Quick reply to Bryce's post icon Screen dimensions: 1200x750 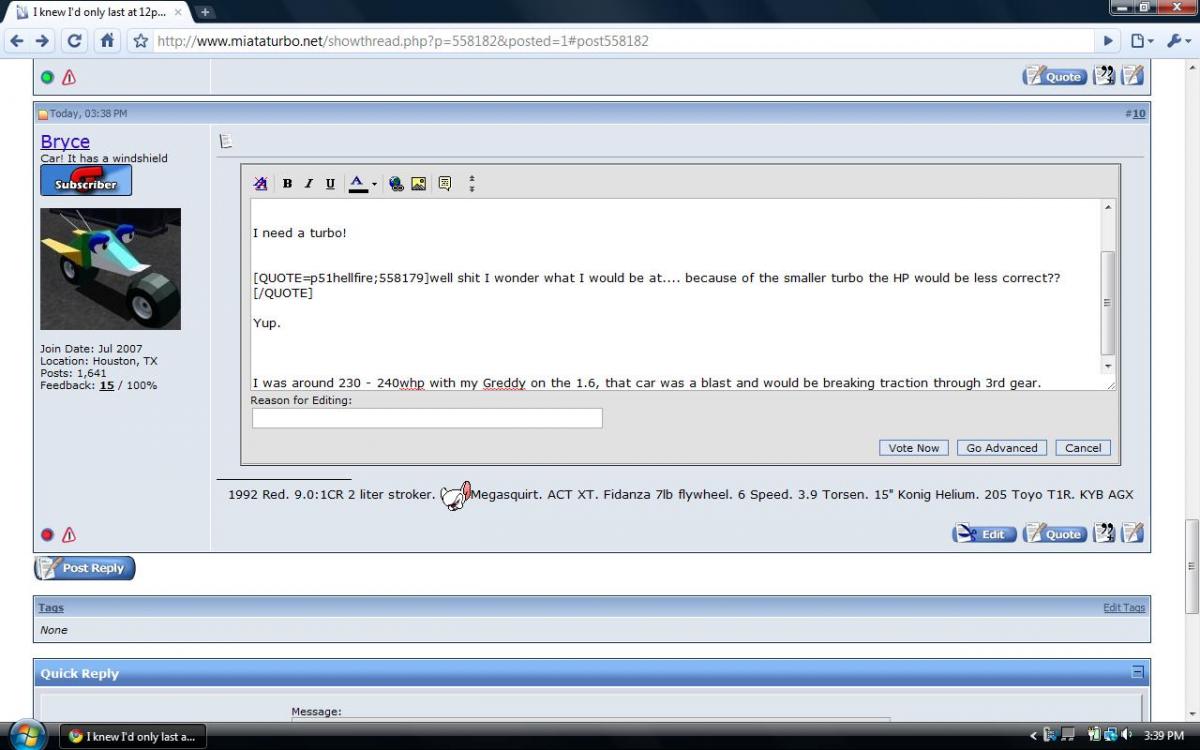(1132, 534)
